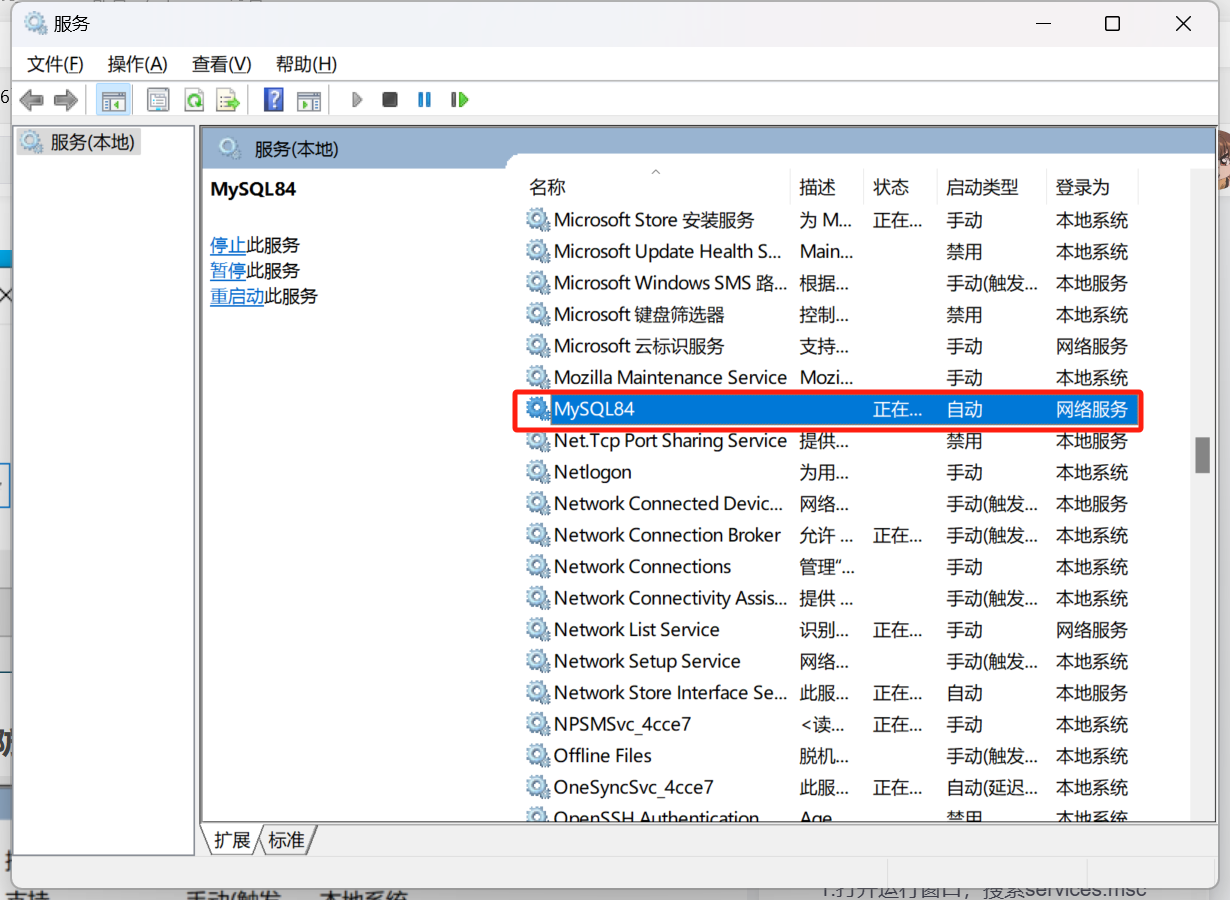Open the 帮助(H) menu
Image resolution: width=1230 pixels, height=900 pixels.
point(306,64)
